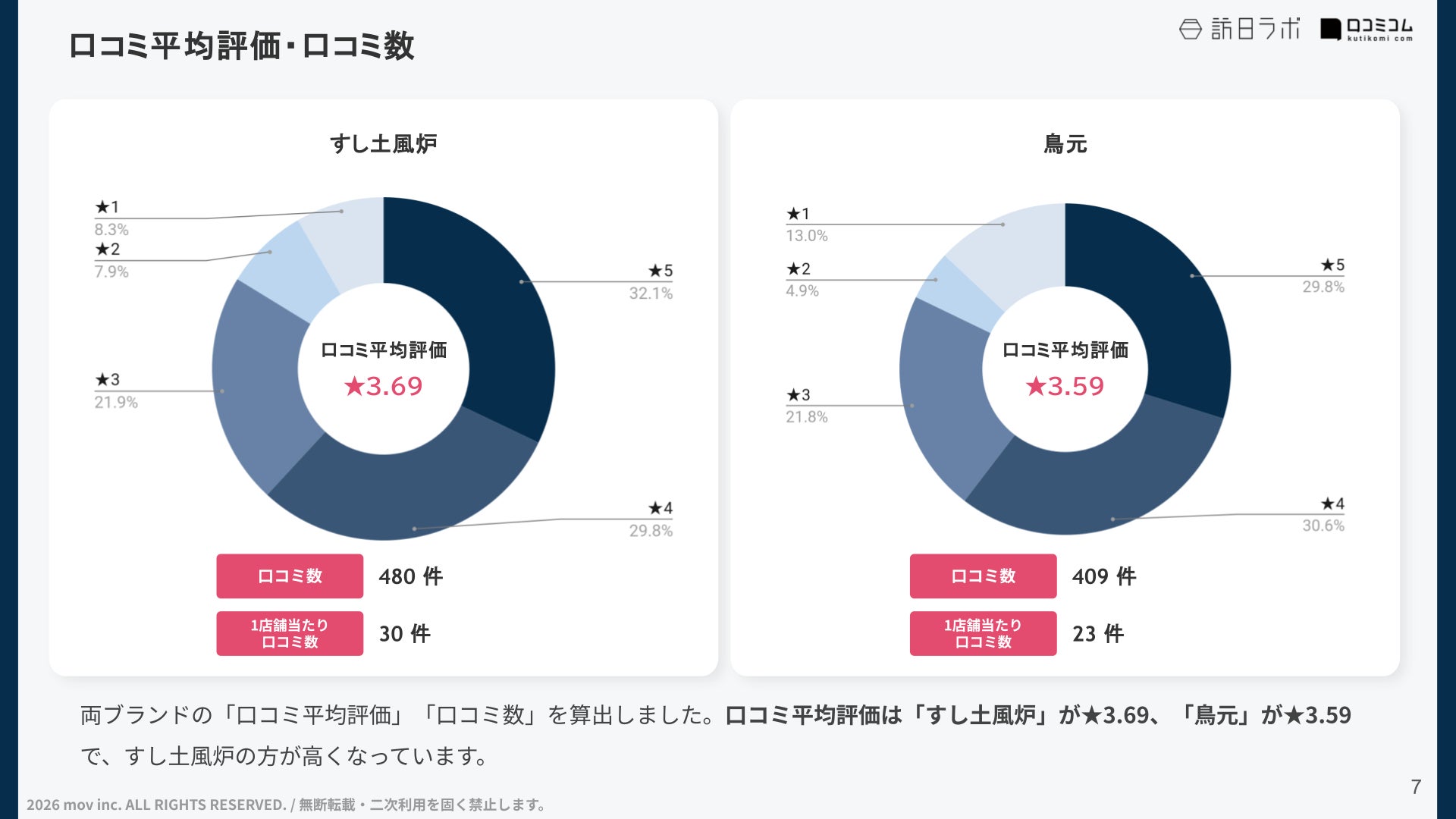Screen dimensions: 1456x819
Task: Click the すし土風炉 chart title
Action: [x=383, y=144]
